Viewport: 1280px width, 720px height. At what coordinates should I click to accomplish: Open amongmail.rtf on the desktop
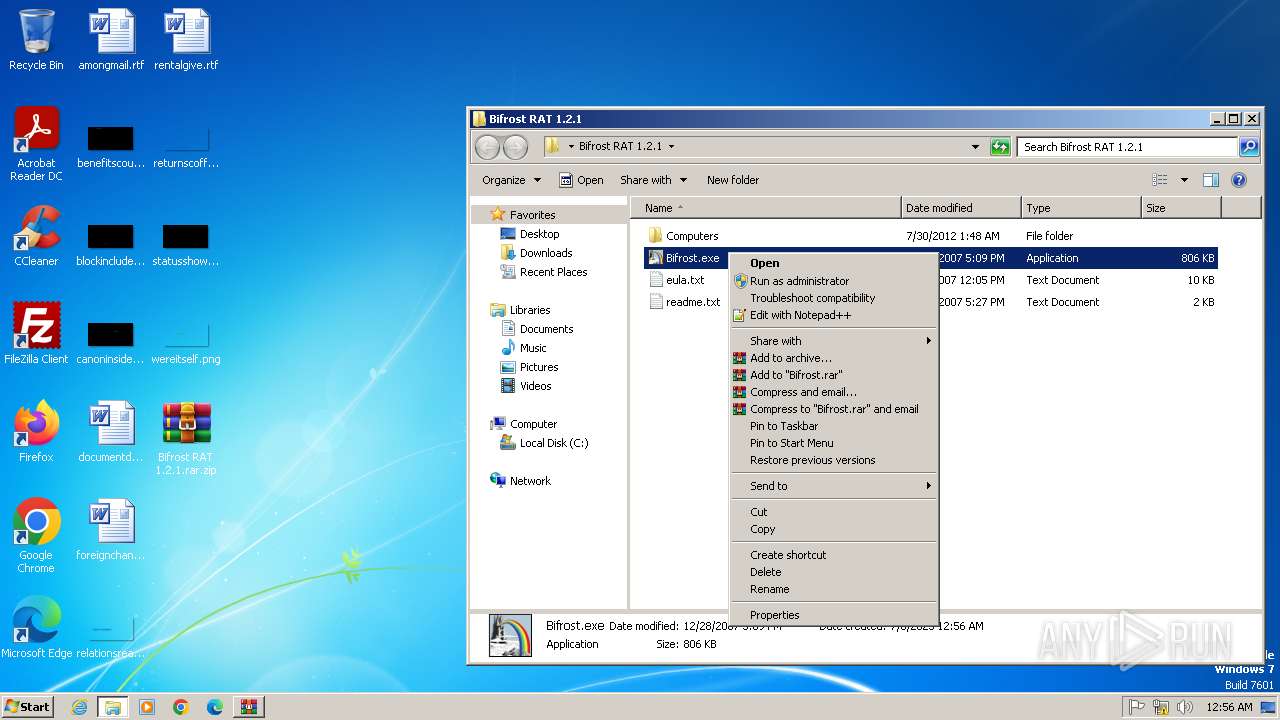click(111, 40)
